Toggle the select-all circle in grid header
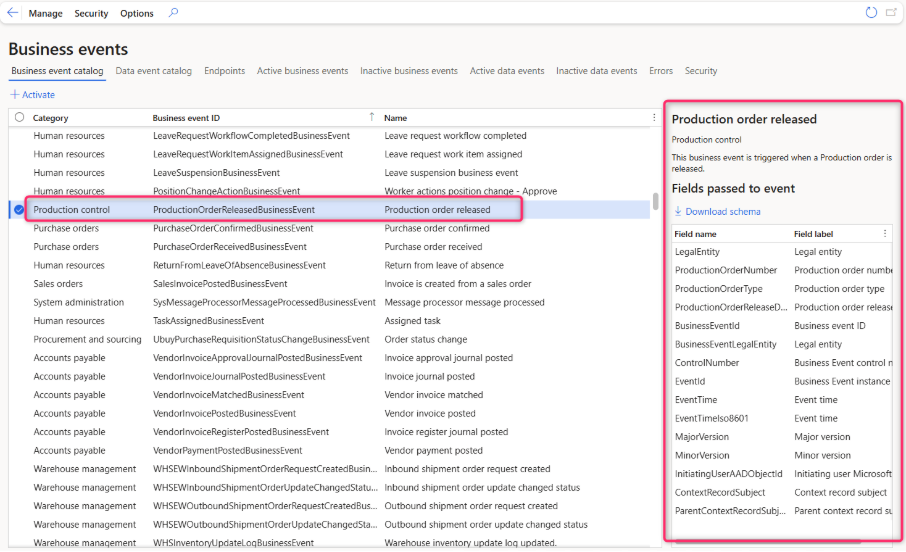906x552 pixels. (19, 117)
